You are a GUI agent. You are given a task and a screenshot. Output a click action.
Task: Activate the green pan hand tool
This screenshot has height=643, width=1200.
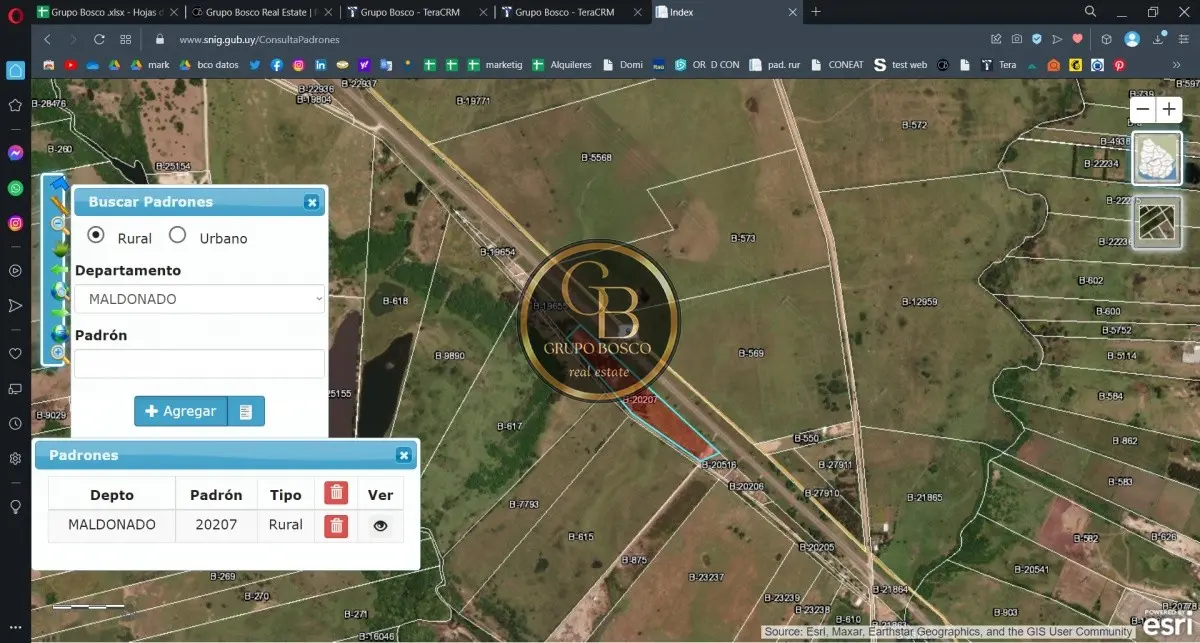click(x=58, y=248)
